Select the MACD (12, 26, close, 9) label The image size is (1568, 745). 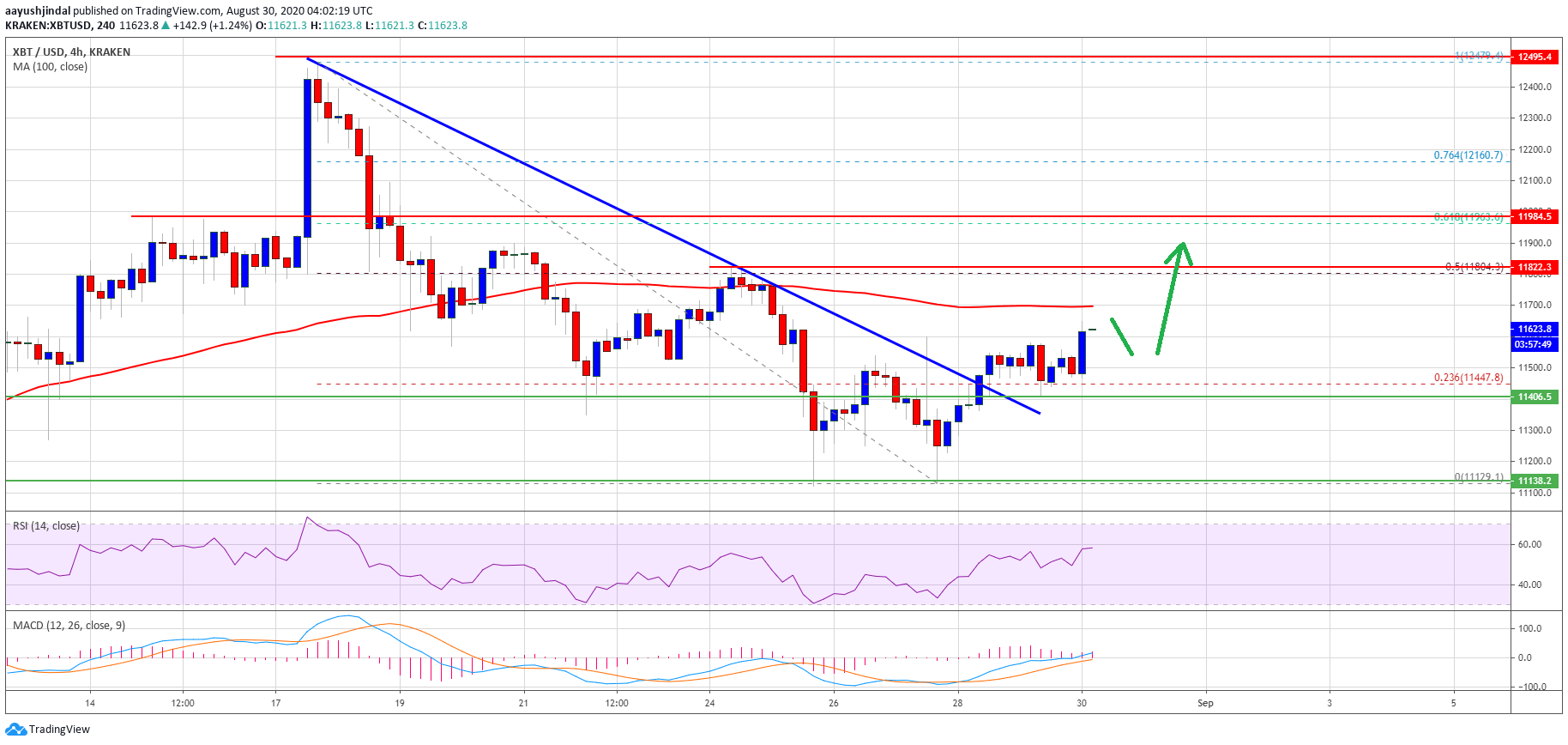[x=69, y=626]
